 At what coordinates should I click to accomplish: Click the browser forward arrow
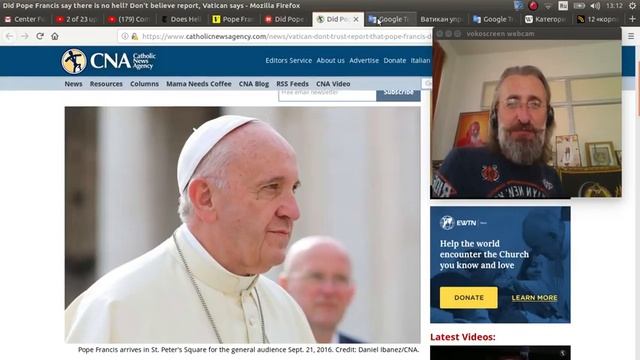click(24, 36)
